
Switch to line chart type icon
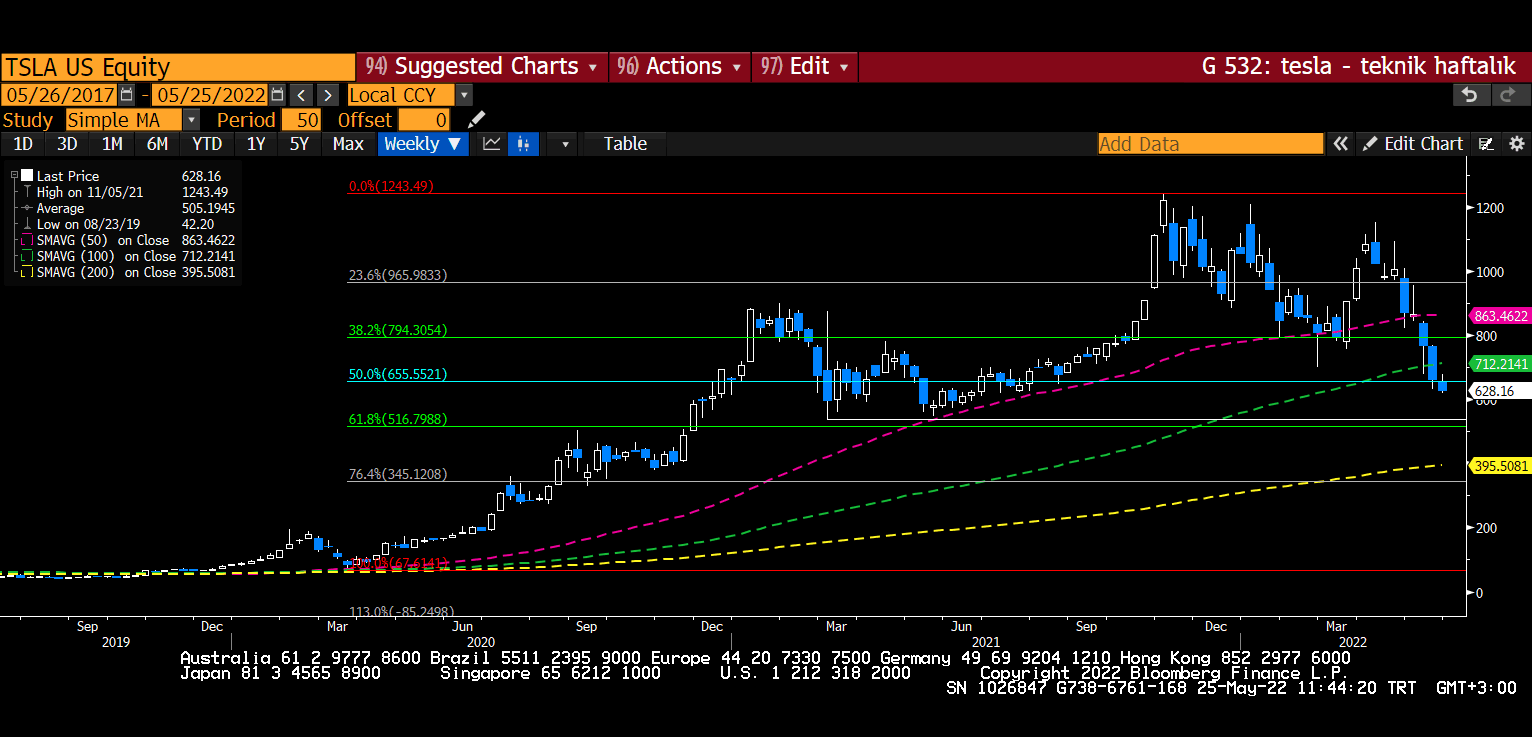492,144
